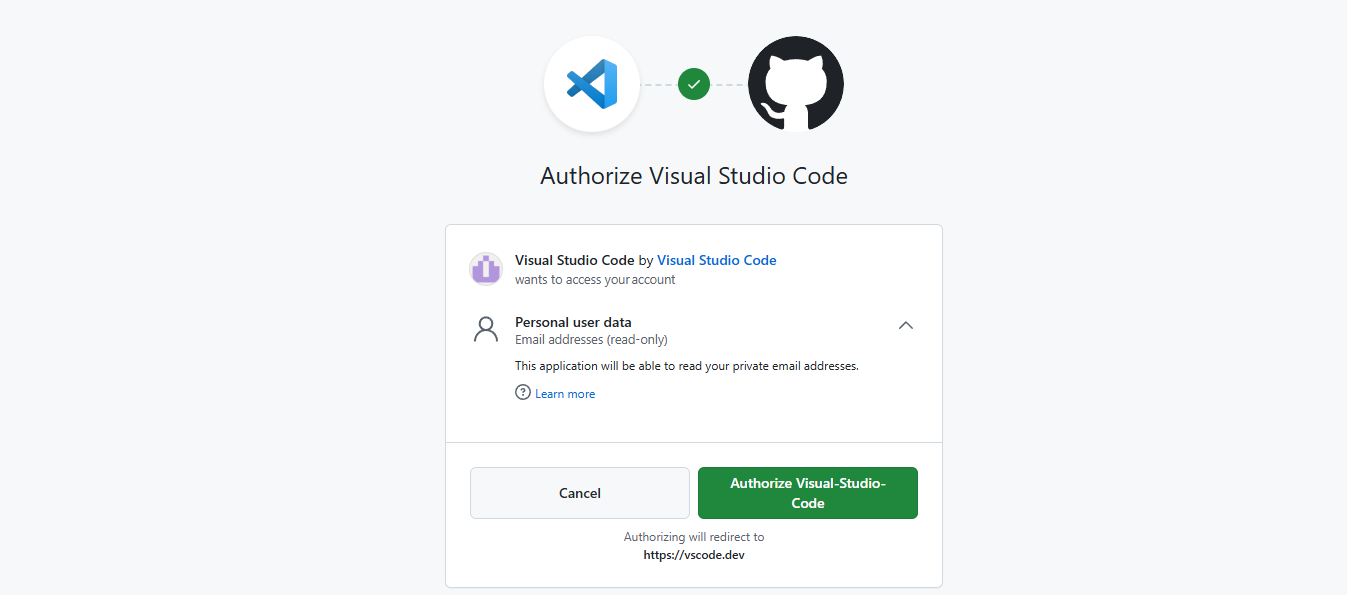Click the green checkmark connection icon
The width and height of the screenshot is (1347, 595).
click(694, 84)
